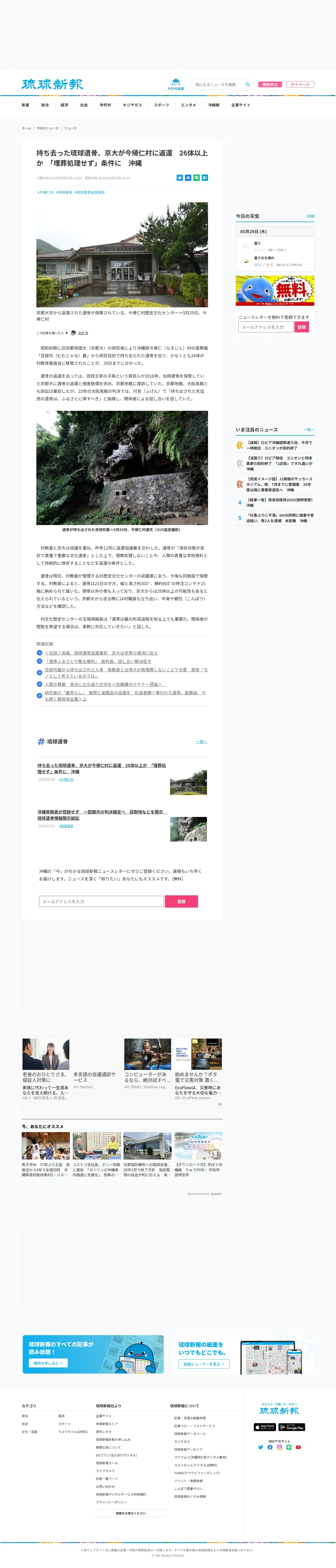Share the article on Twitter
This screenshot has width=336, height=1568.
(x=179, y=178)
